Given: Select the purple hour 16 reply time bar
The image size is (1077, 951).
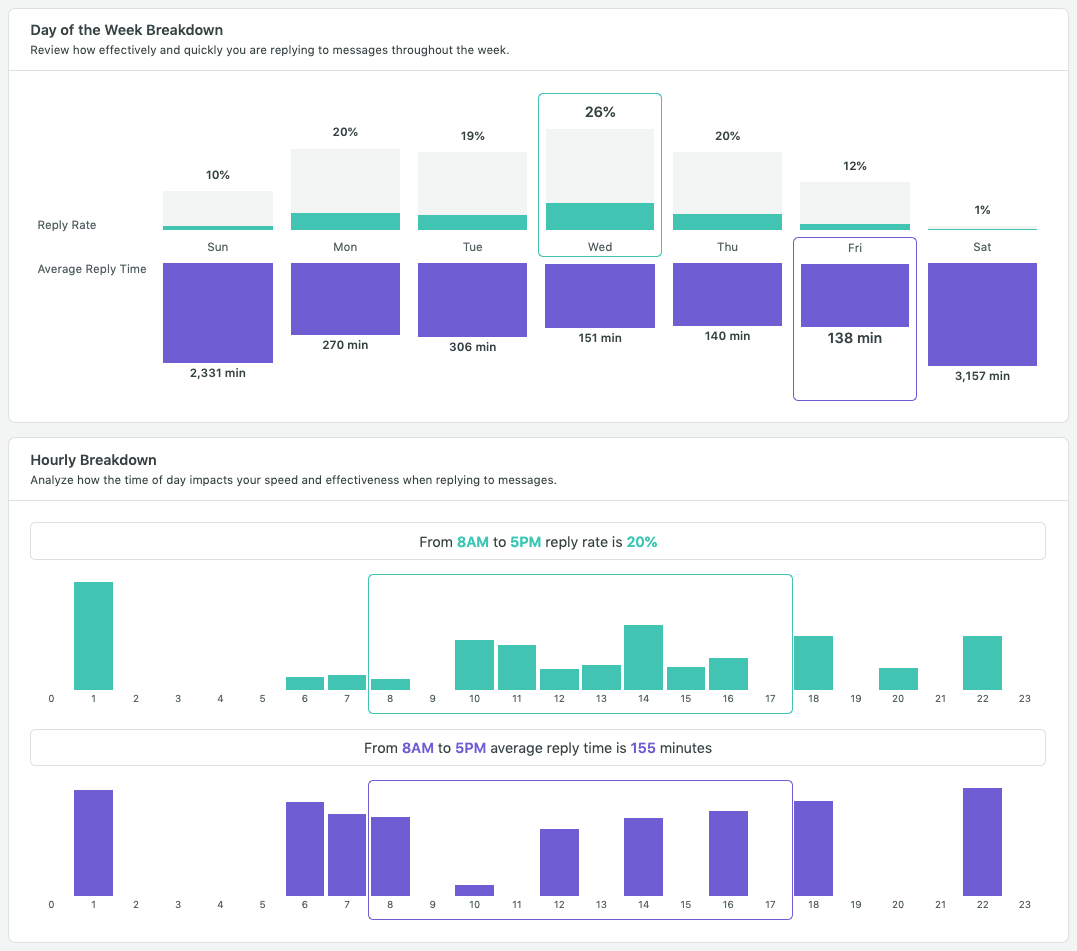Looking at the screenshot, I should [728, 853].
